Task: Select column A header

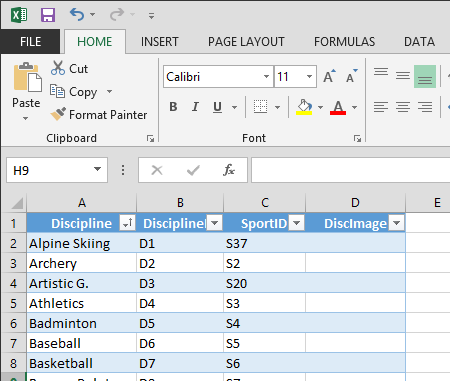Action: tap(82, 203)
